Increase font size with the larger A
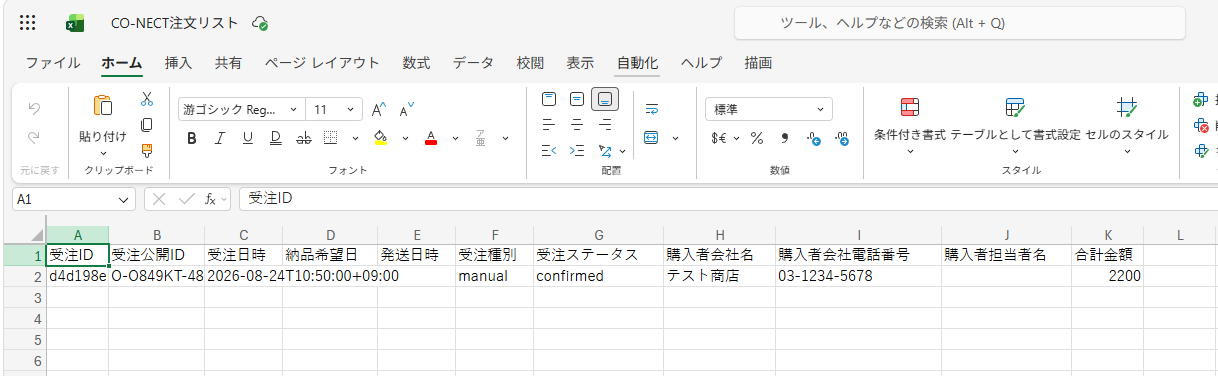 click(x=379, y=110)
